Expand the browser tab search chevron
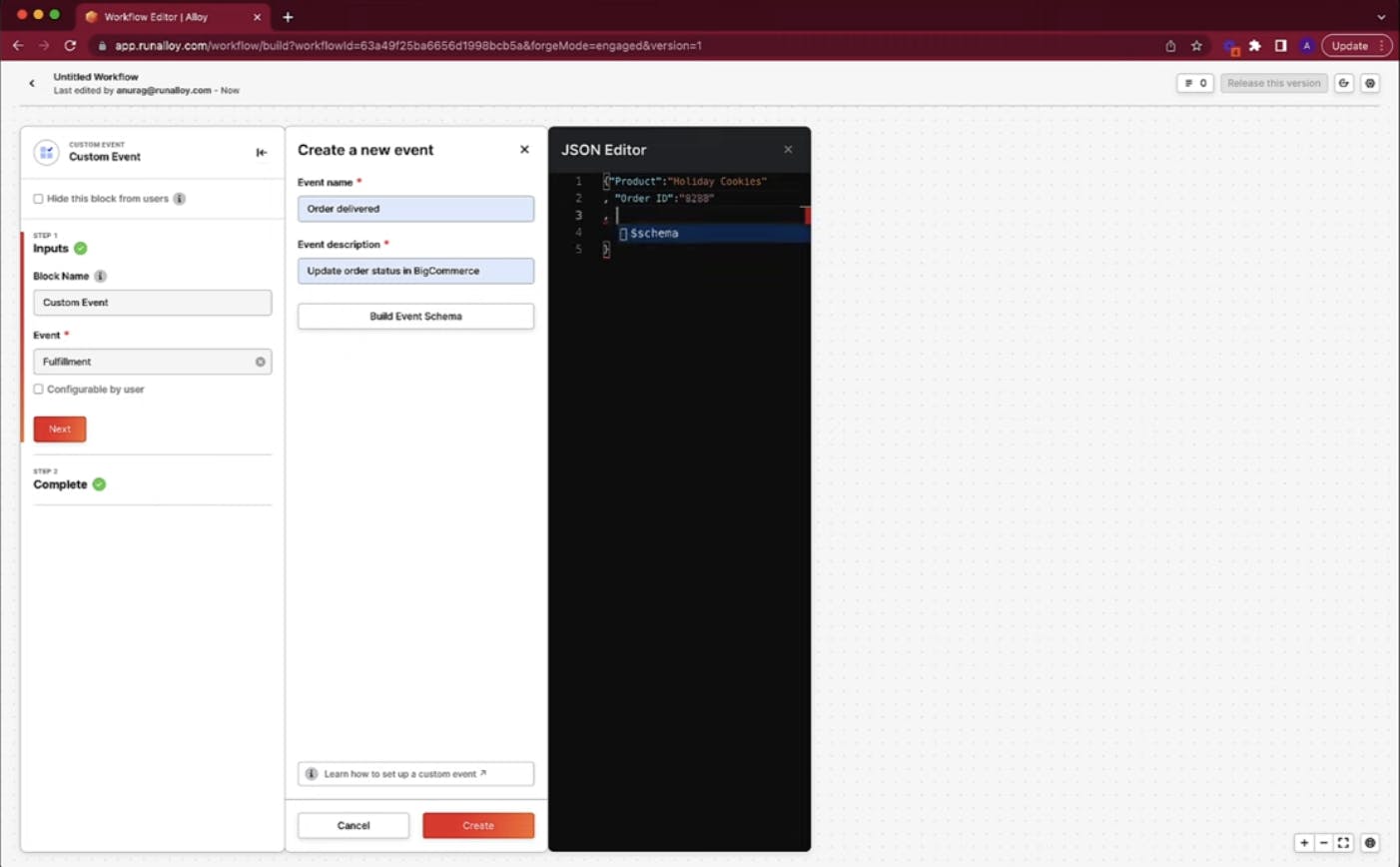 click(x=1381, y=17)
